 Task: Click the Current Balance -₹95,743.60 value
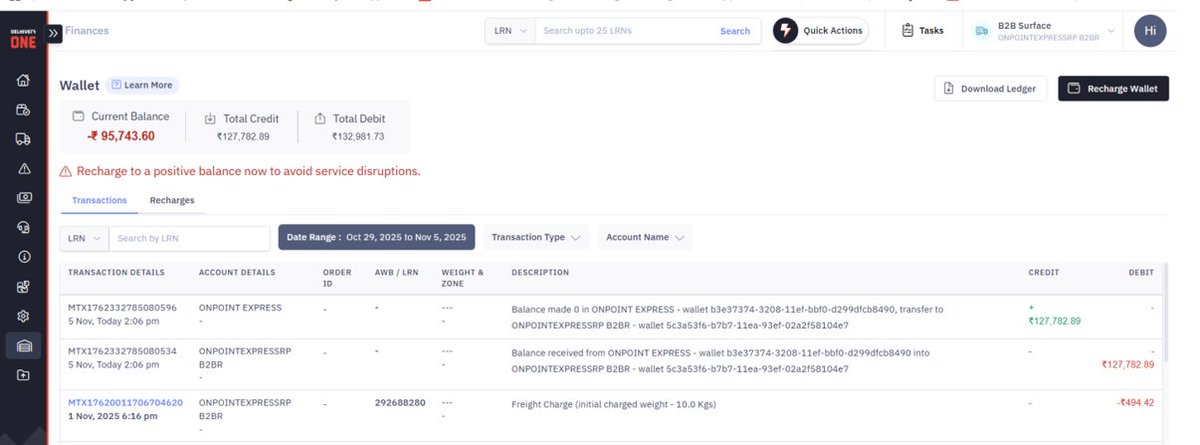point(120,136)
